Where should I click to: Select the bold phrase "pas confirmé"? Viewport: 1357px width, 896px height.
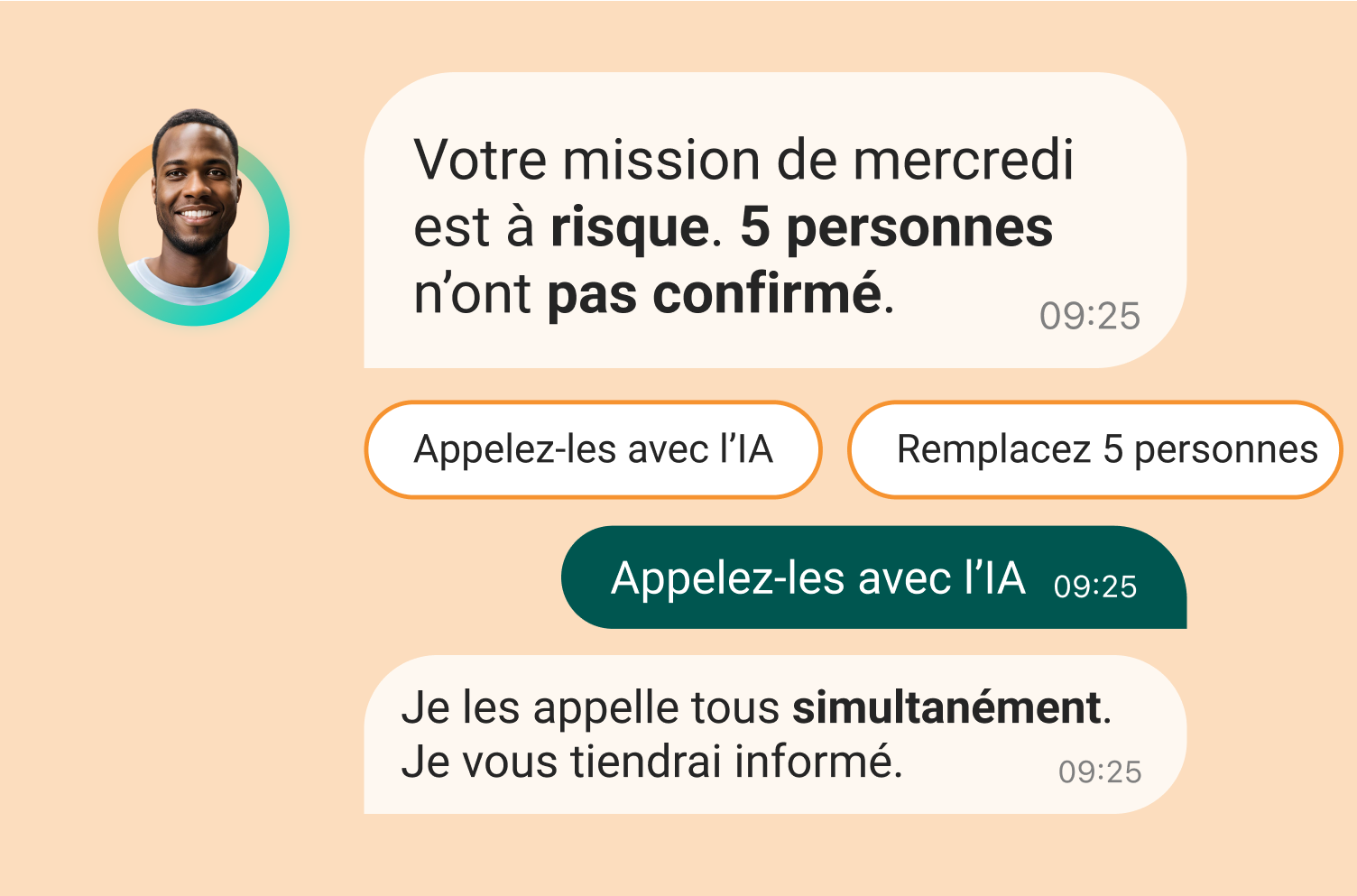[715, 293]
